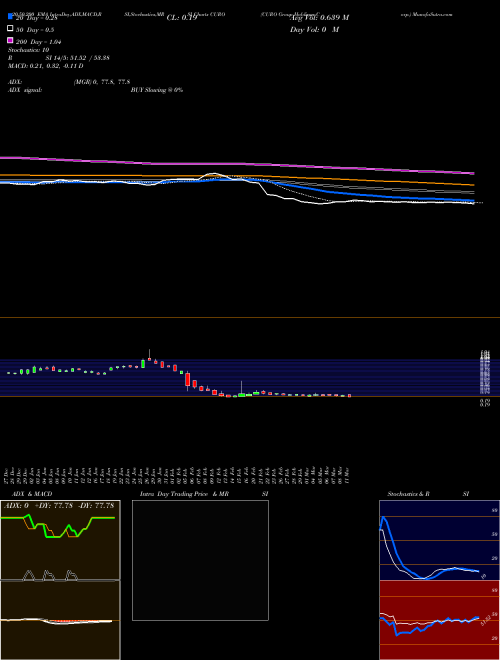This screenshot has height=660, width=500.
Task: Click the 'Stochastics: 10' reading
Action: pos(28,50)
